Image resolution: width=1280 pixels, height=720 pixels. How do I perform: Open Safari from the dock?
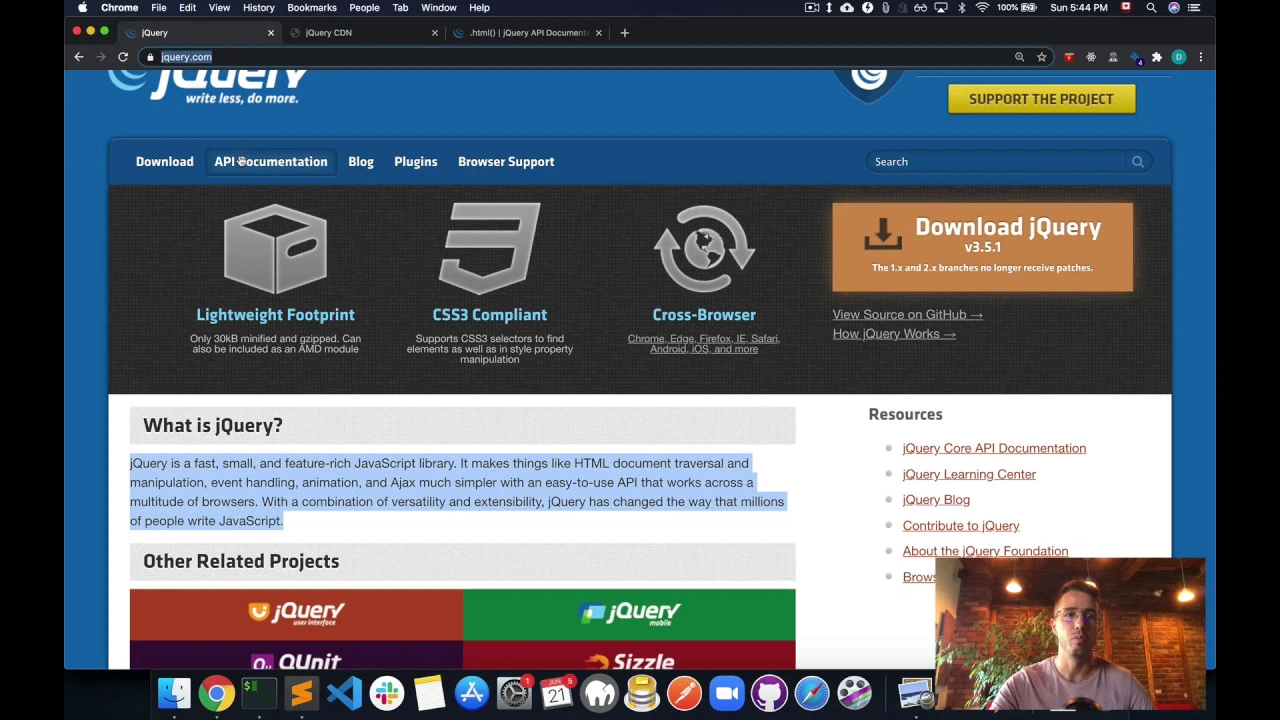(812, 694)
